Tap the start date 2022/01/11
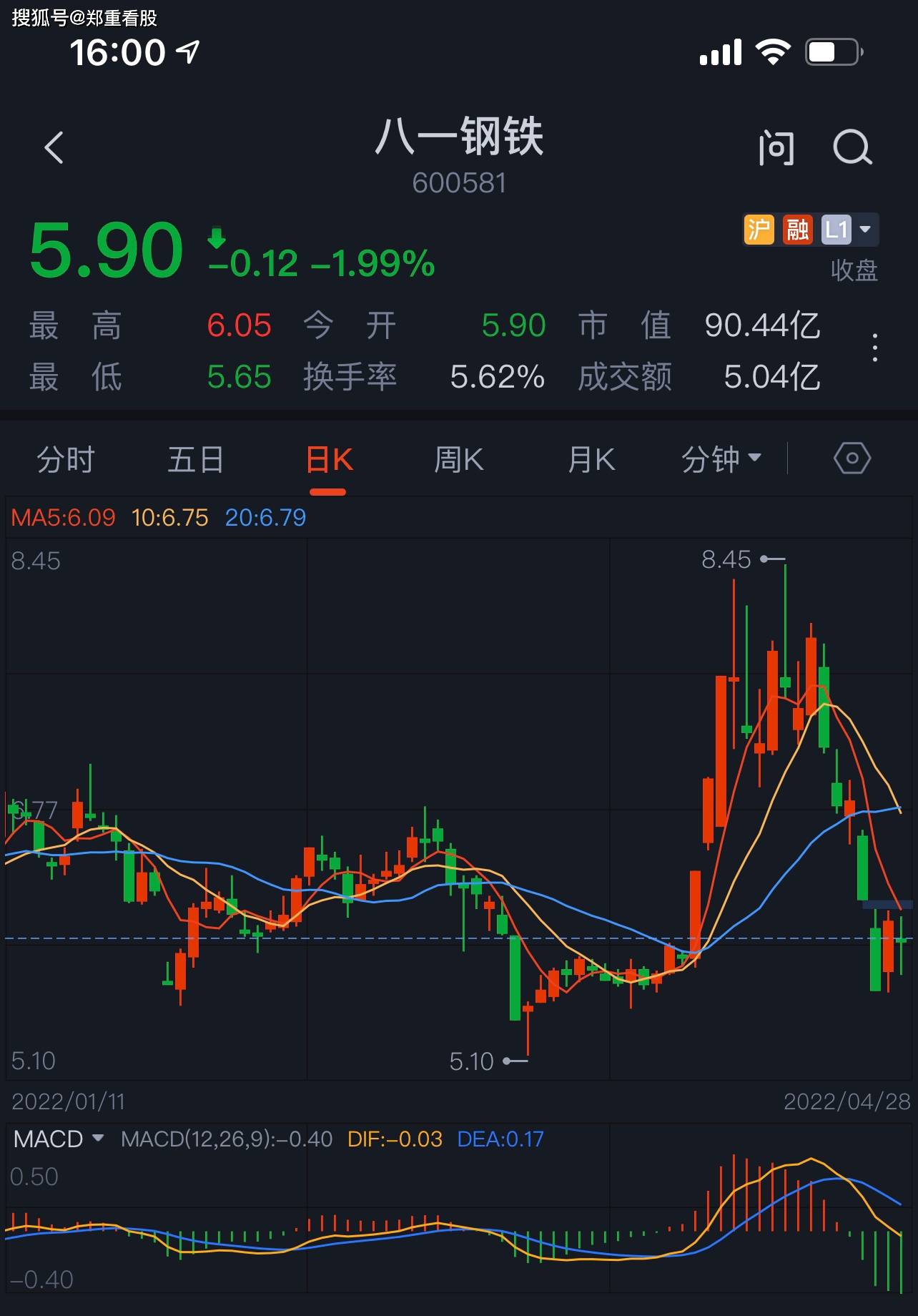The width and height of the screenshot is (918, 1316). tap(68, 1101)
